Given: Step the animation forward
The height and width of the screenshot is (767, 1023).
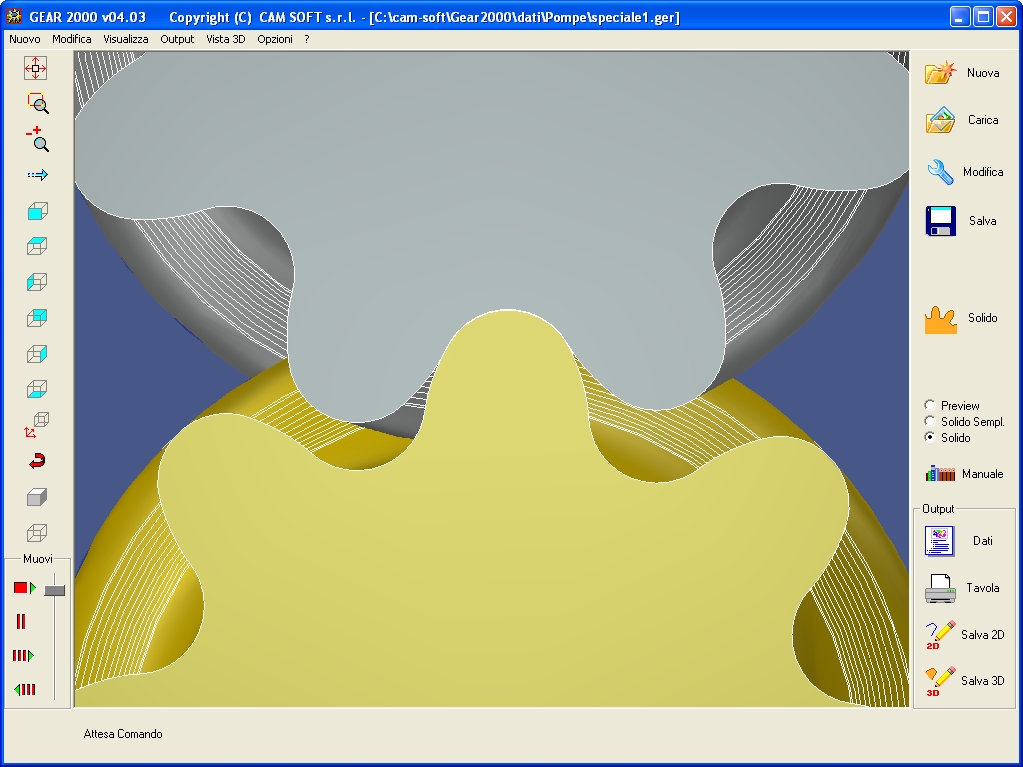Looking at the screenshot, I should [x=23, y=655].
